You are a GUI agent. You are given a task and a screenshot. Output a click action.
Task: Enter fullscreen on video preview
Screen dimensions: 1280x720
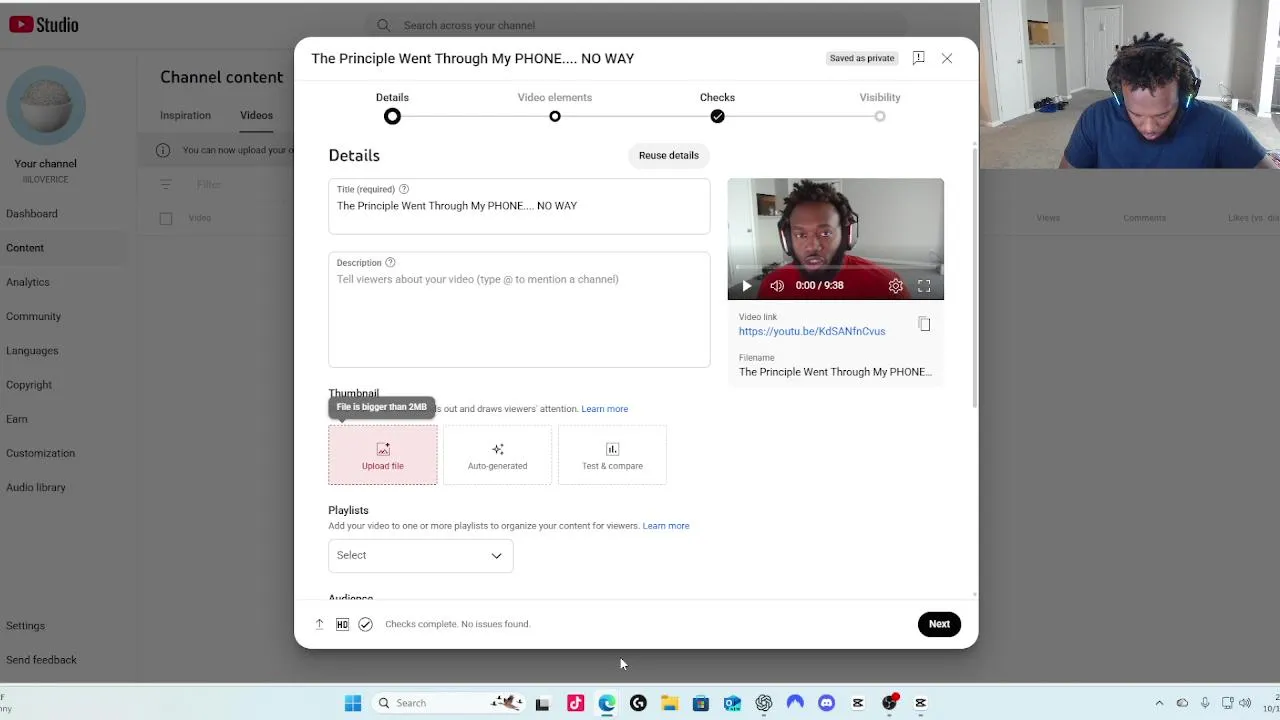924,286
